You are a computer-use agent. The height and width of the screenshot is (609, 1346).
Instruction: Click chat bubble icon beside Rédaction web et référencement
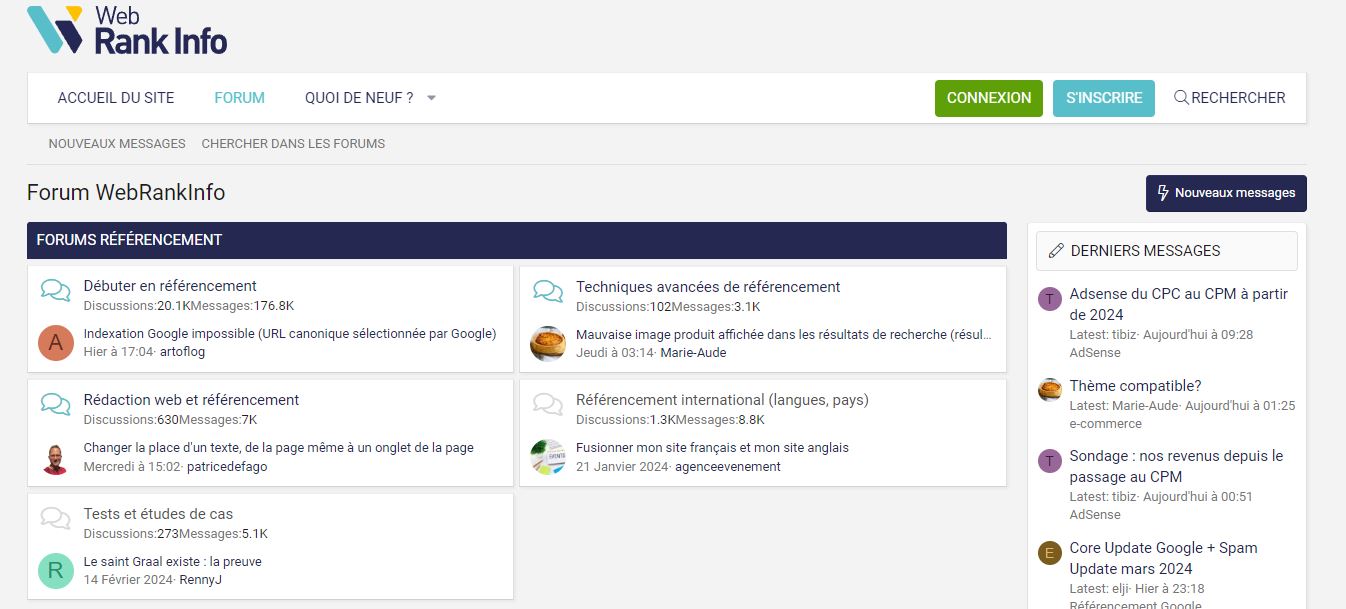click(x=56, y=404)
